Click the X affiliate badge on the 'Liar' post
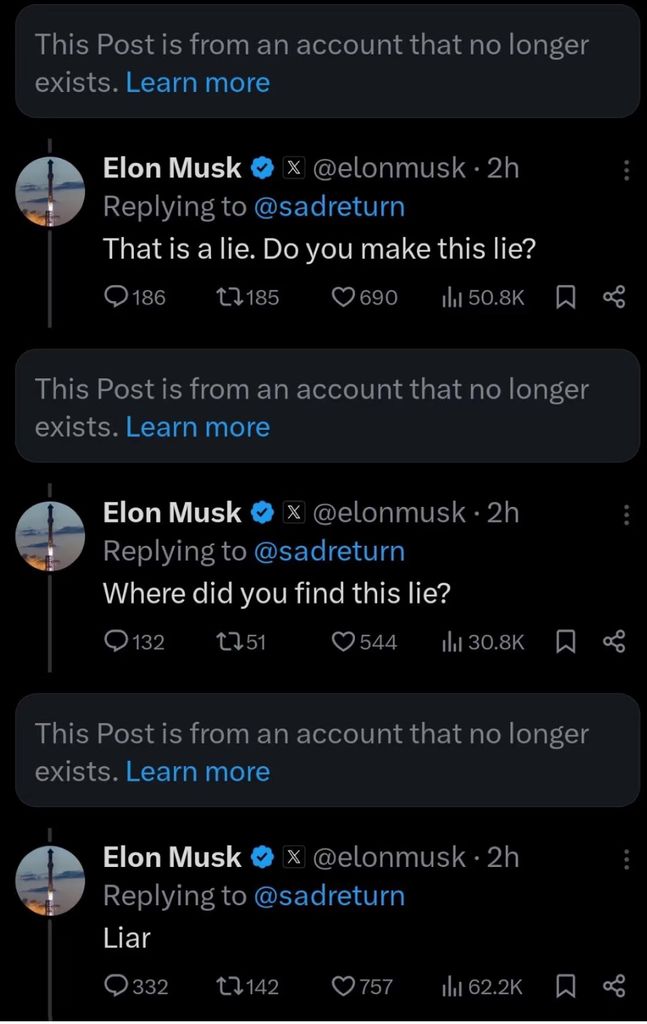The height and width of the screenshot is (1024, 647). click(x=294, y=858)
